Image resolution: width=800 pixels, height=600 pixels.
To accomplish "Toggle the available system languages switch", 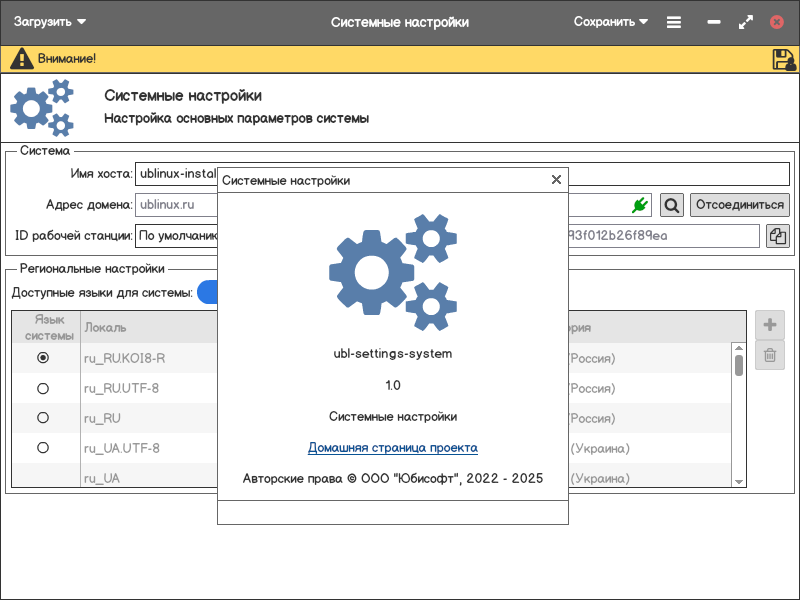I will click(208, 292).
